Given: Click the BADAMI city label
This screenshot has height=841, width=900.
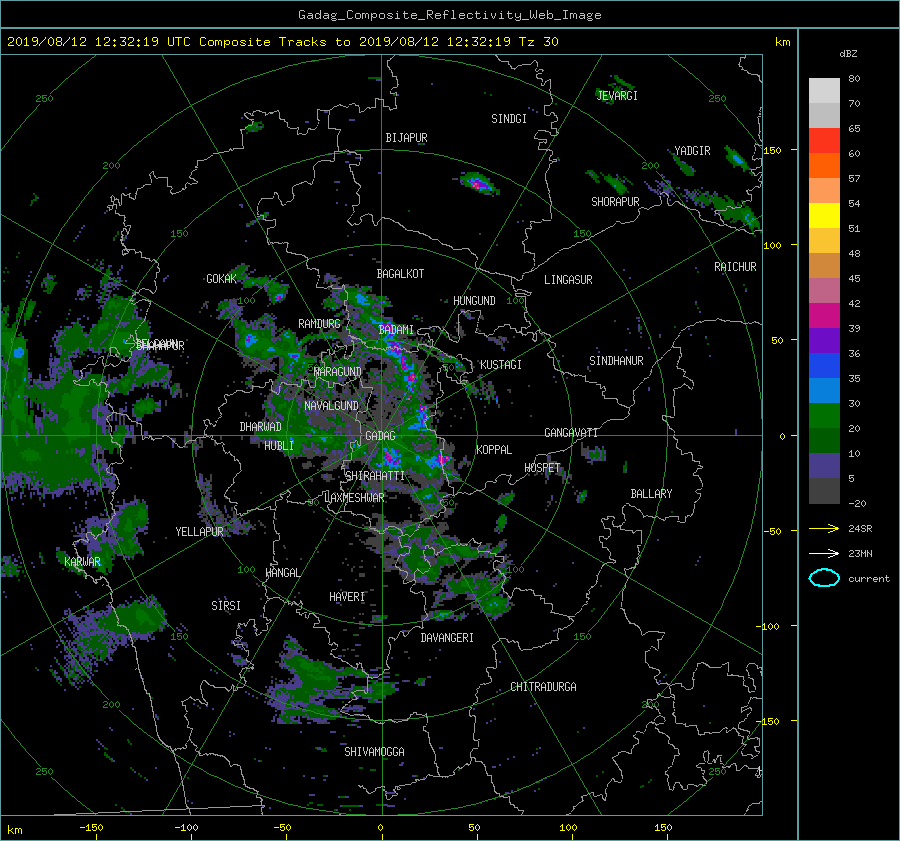Looking at the screenshot, I should click(396, 330).
